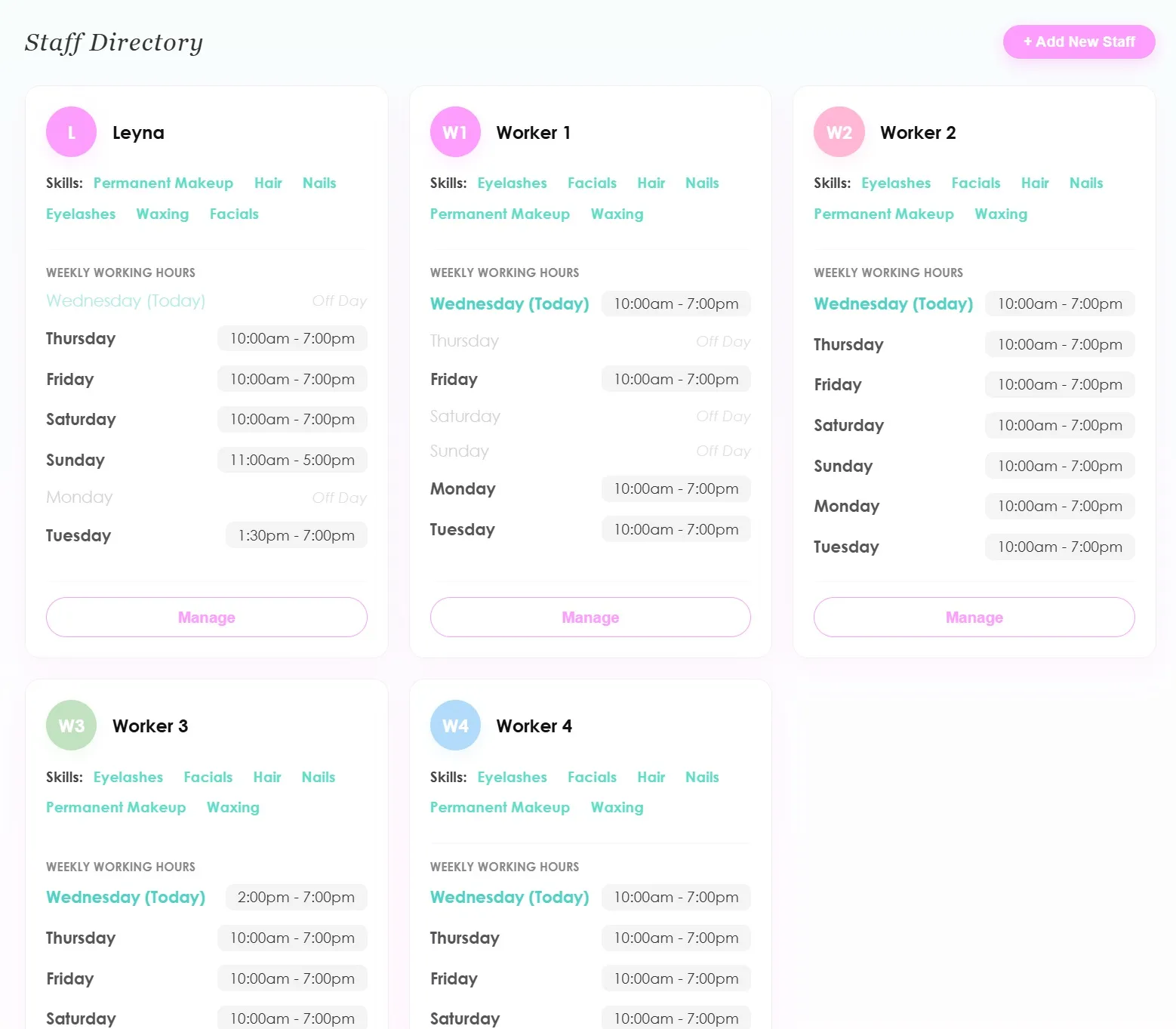Click Worker 2's Permanent Makeup skill
Viewport: 1176px width, 1029px height.
[884, 214]
